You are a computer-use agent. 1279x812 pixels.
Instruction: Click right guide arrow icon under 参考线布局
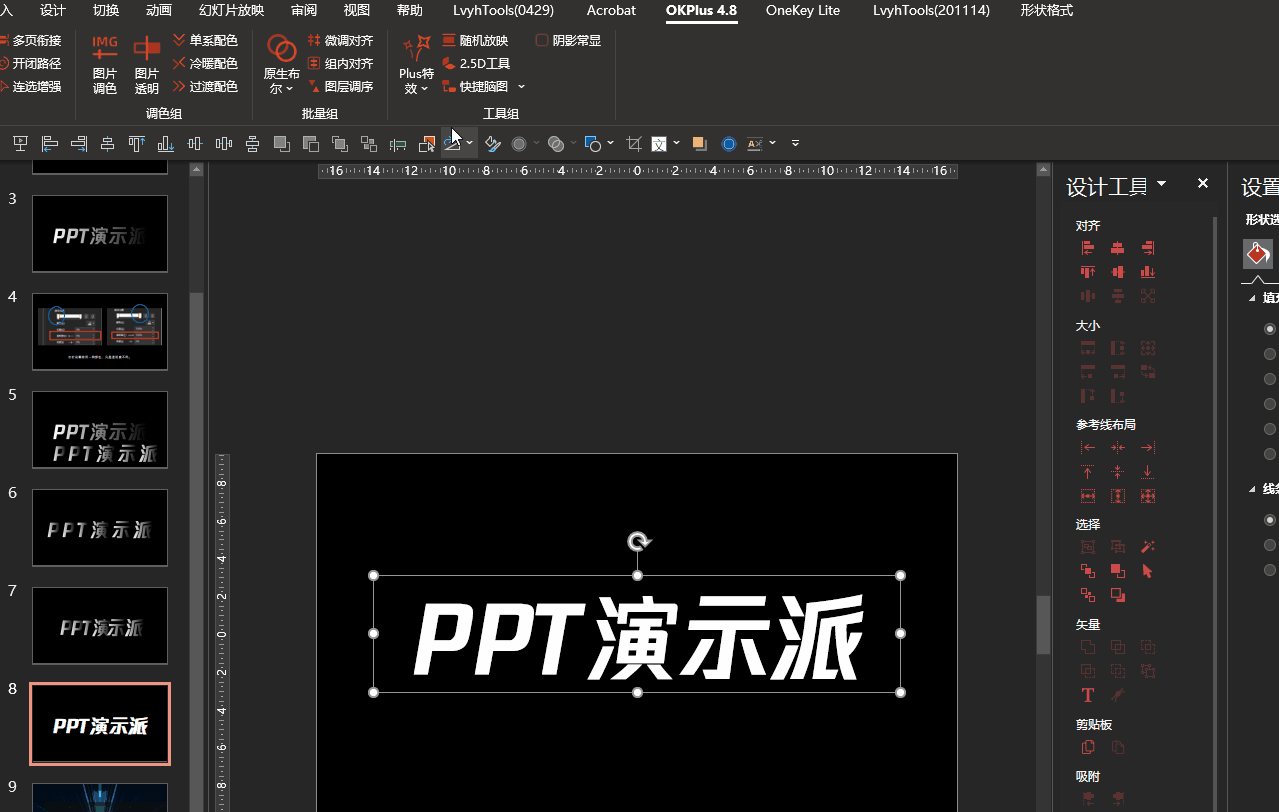(1148, 448)
